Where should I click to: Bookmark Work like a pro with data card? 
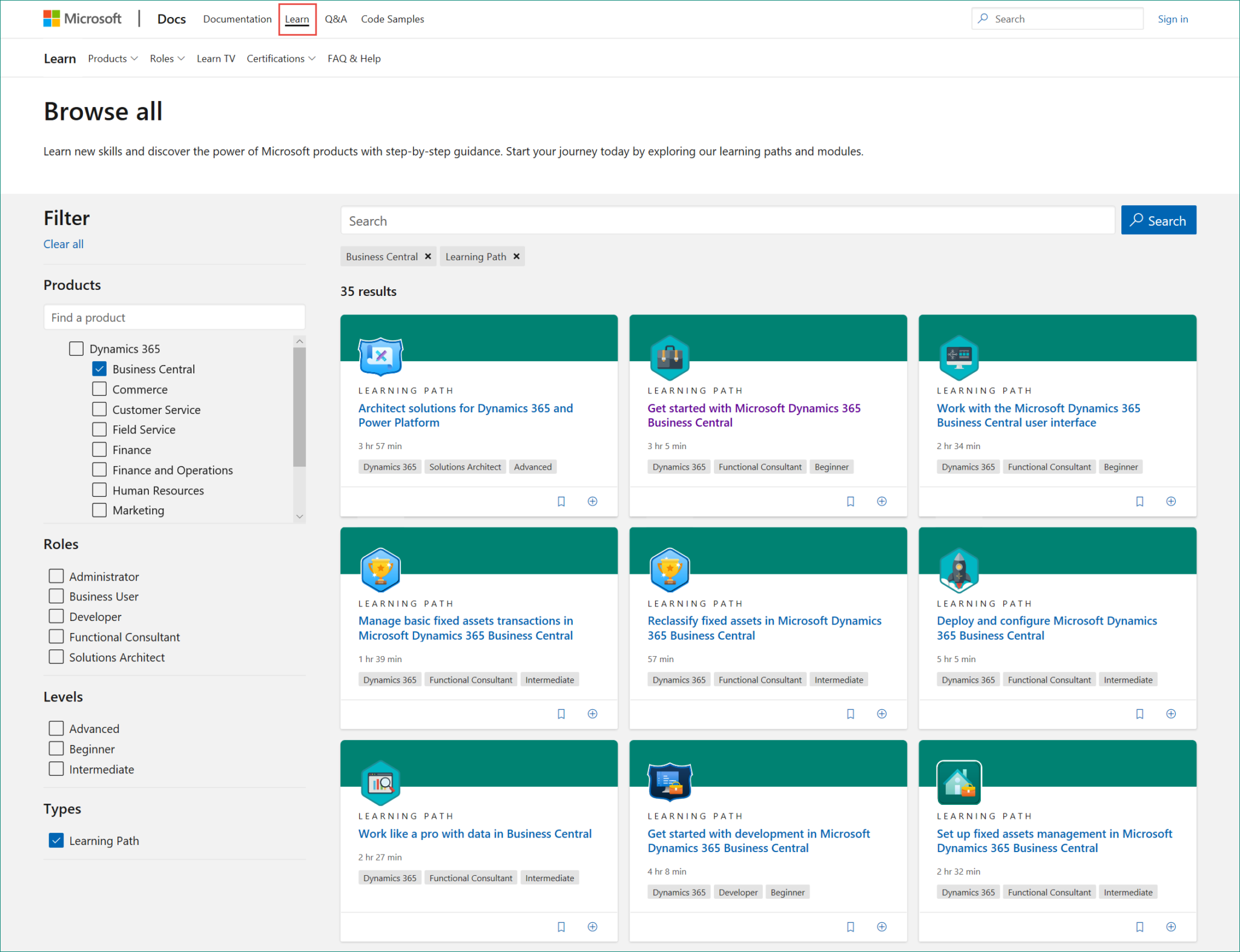561,927
